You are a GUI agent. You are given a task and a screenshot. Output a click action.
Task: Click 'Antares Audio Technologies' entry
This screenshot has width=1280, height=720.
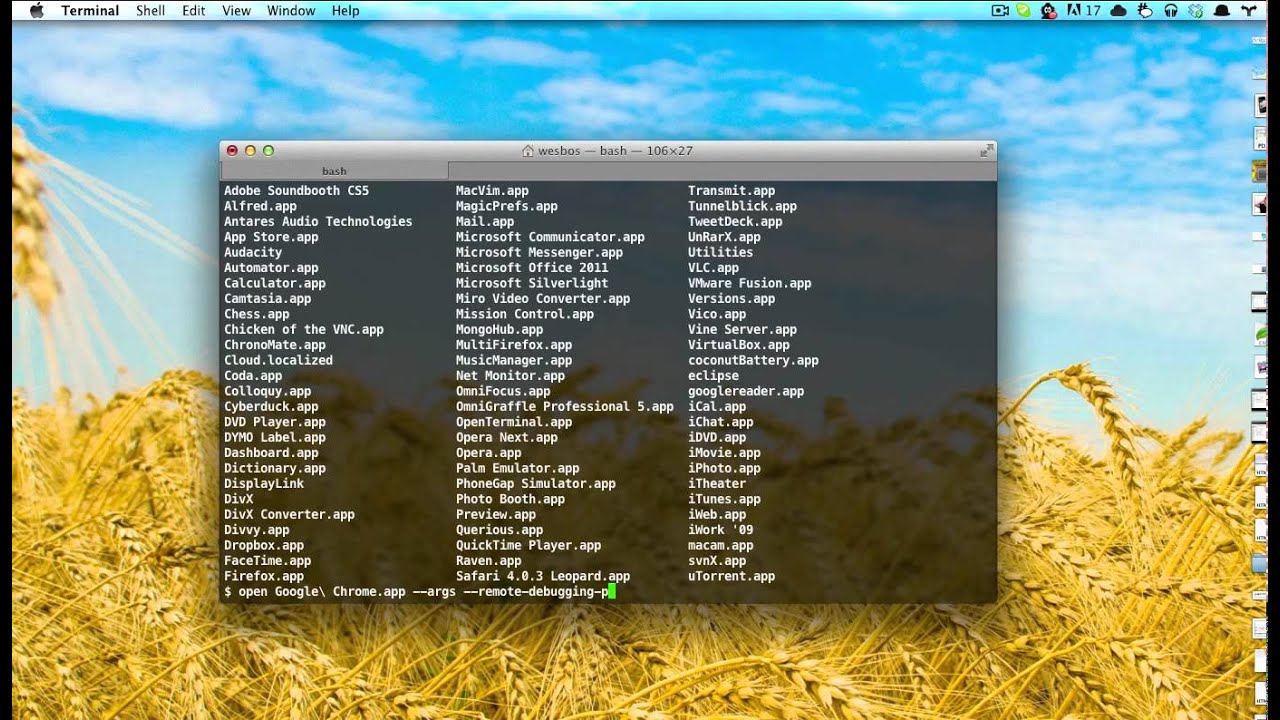[x=318, y=222]
